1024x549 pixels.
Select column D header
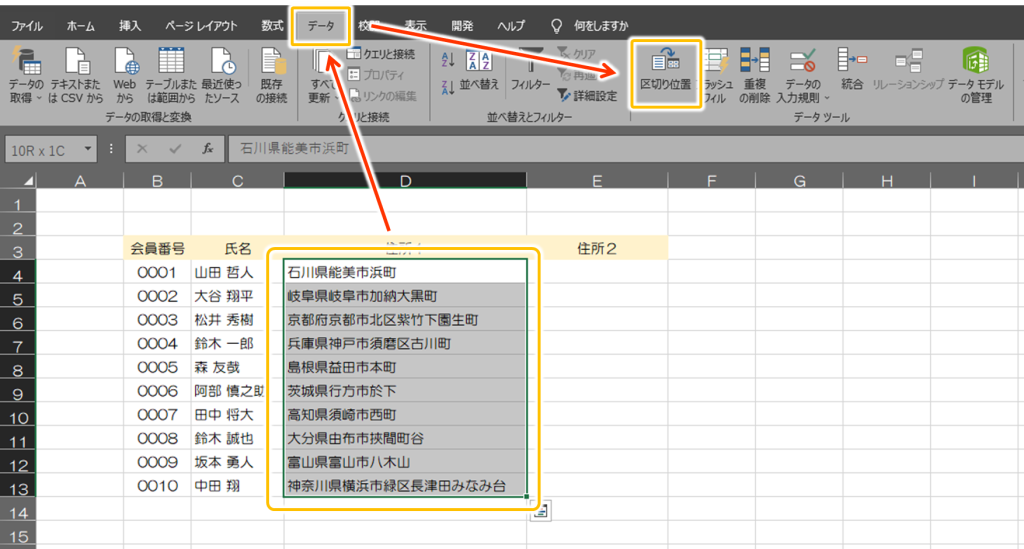tap(405, 180)
